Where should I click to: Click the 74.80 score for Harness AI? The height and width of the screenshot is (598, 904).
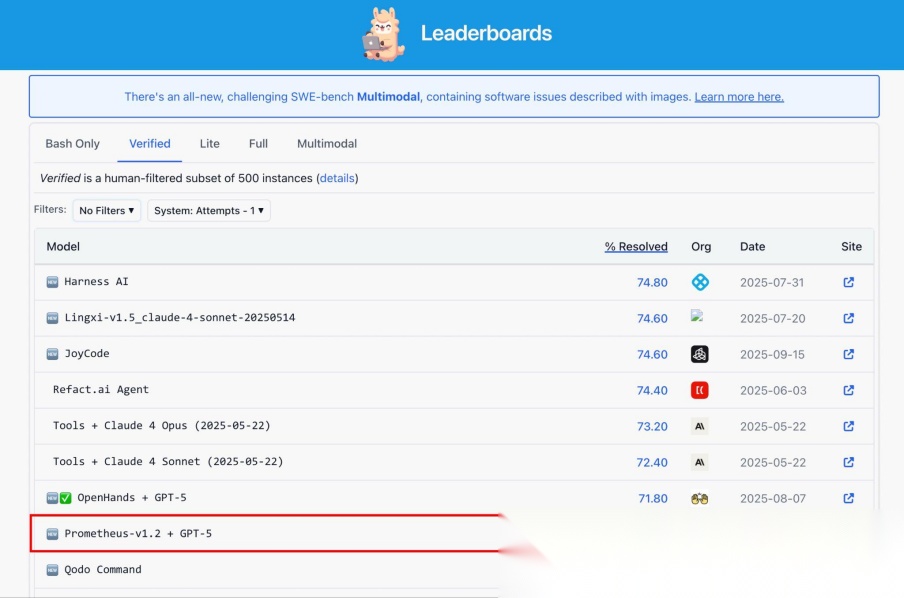[652, 283]
